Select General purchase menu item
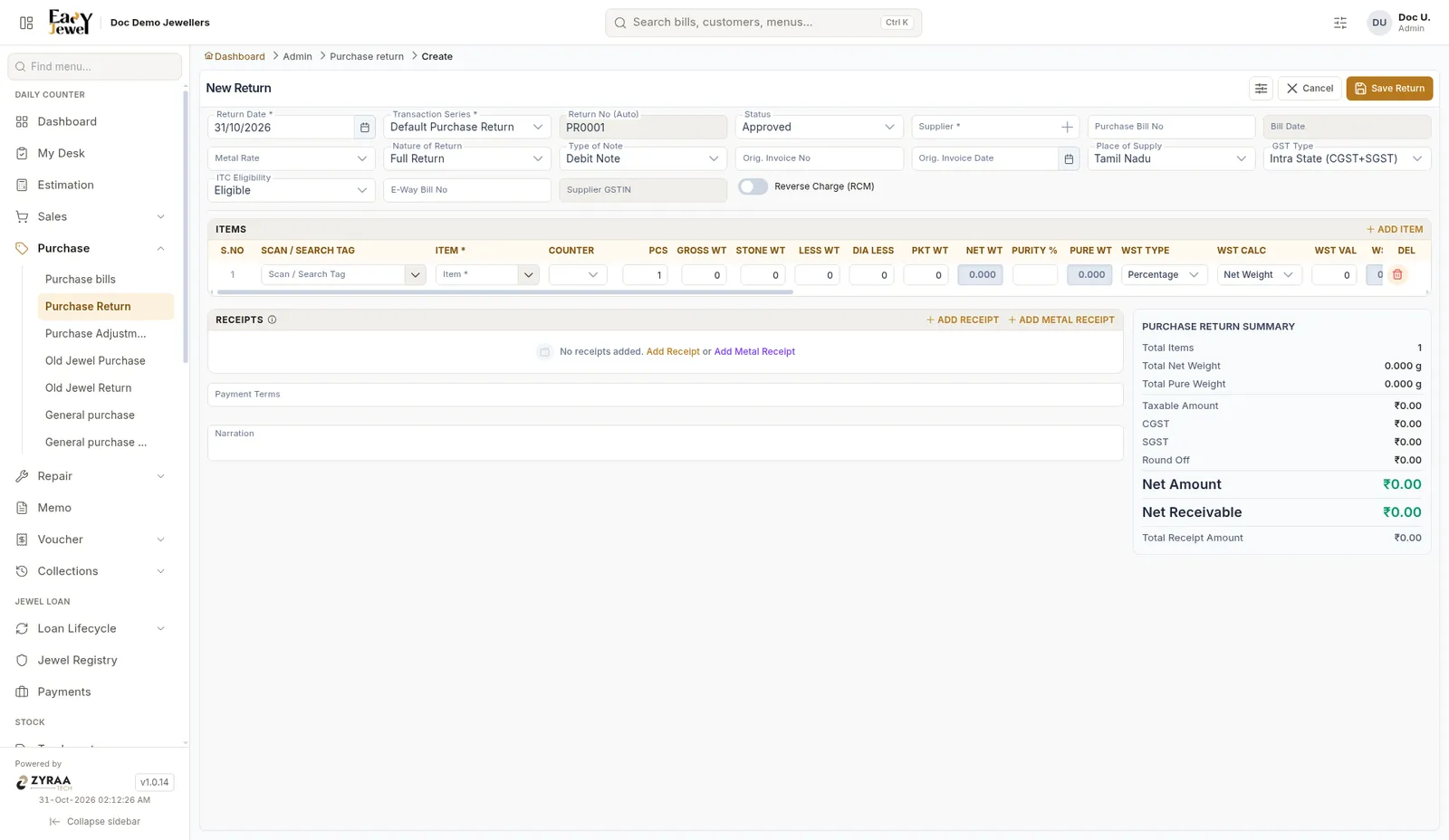Image resolution: width=1449 pixels, height=840 pixels. point(105,415)
